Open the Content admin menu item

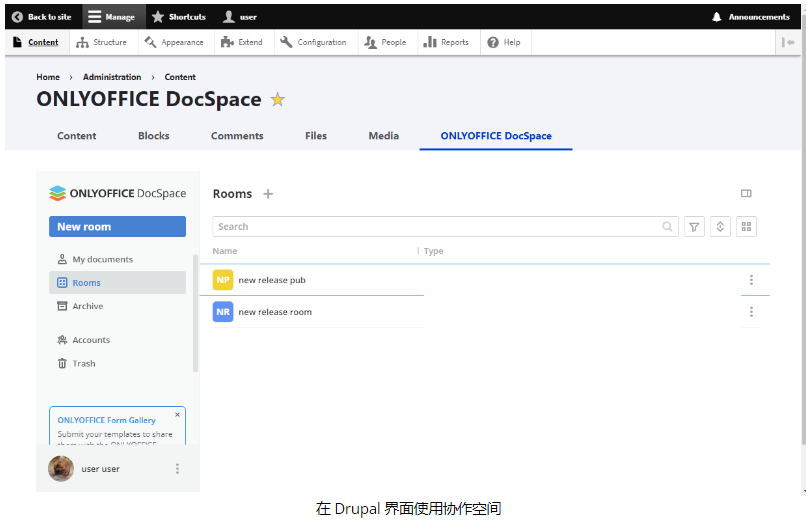coord(36,42)
